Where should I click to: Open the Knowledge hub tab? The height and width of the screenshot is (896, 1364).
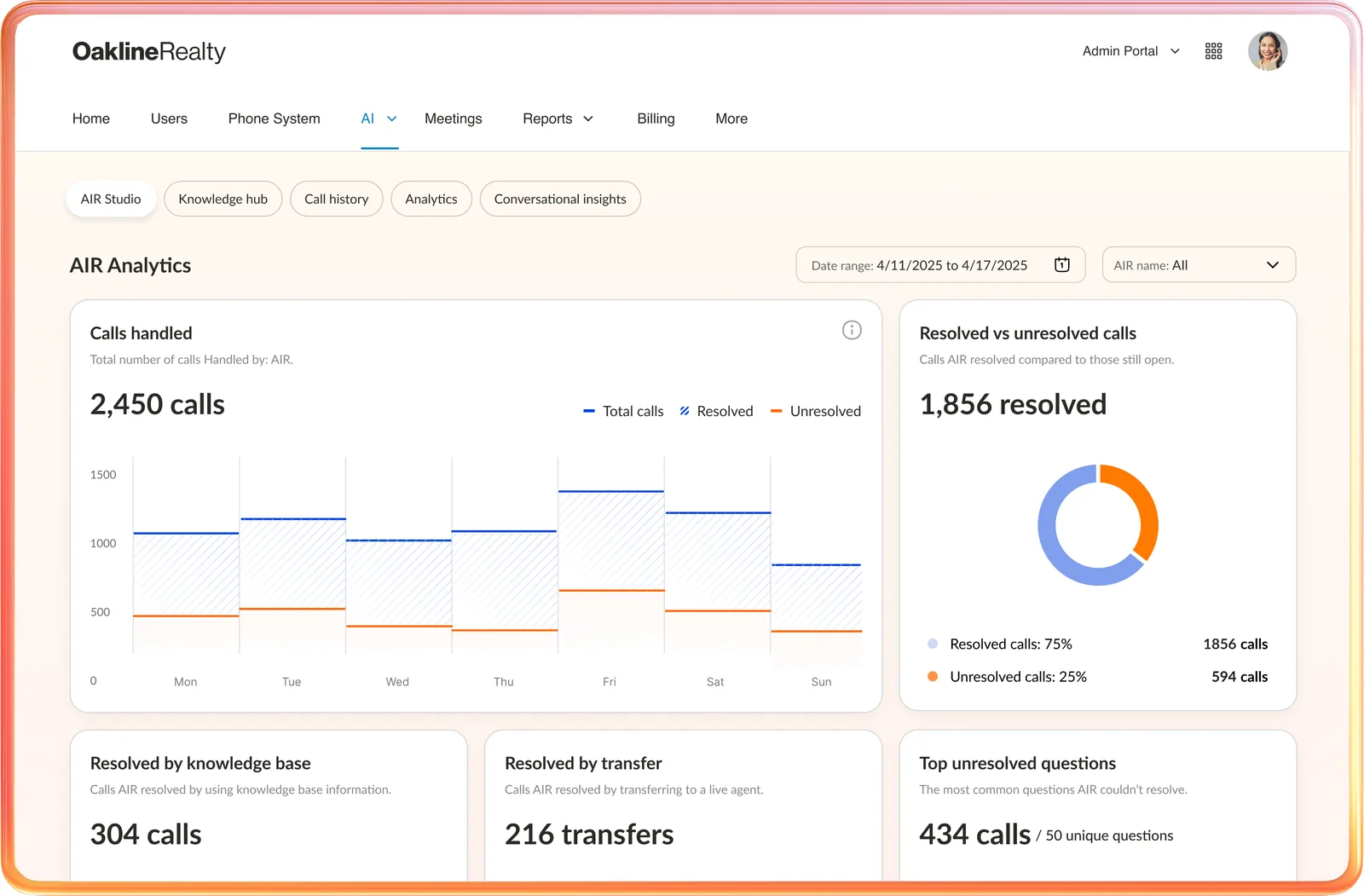tap(223, 199)
